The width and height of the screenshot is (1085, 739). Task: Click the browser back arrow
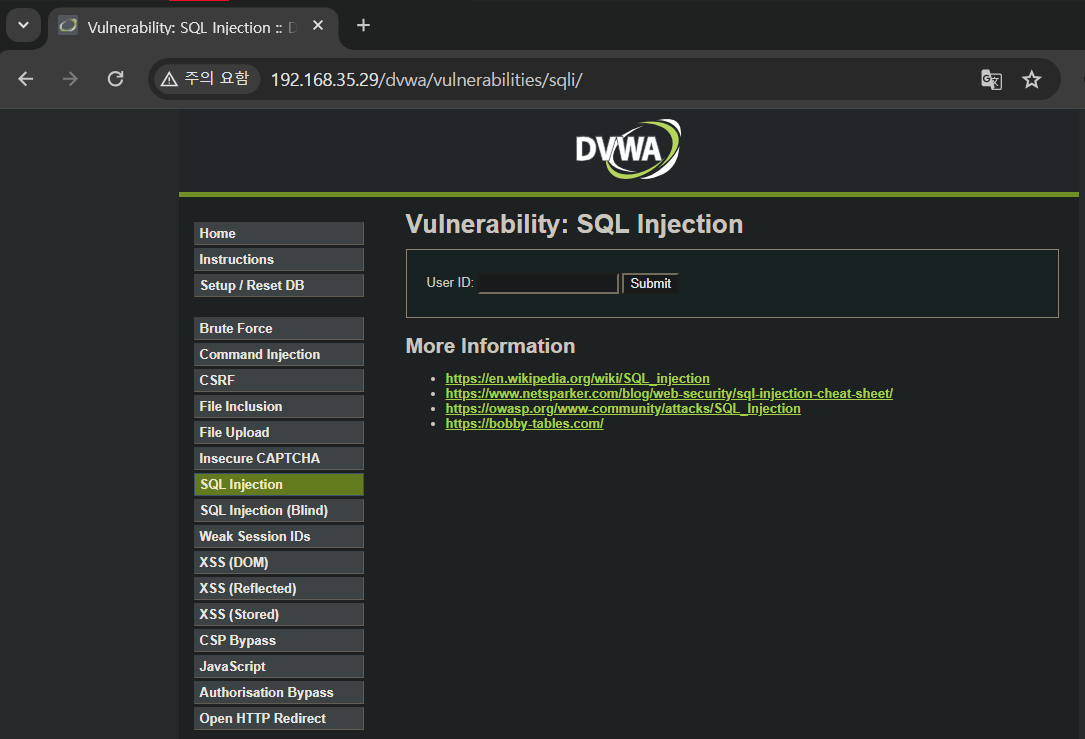(26, 79)
